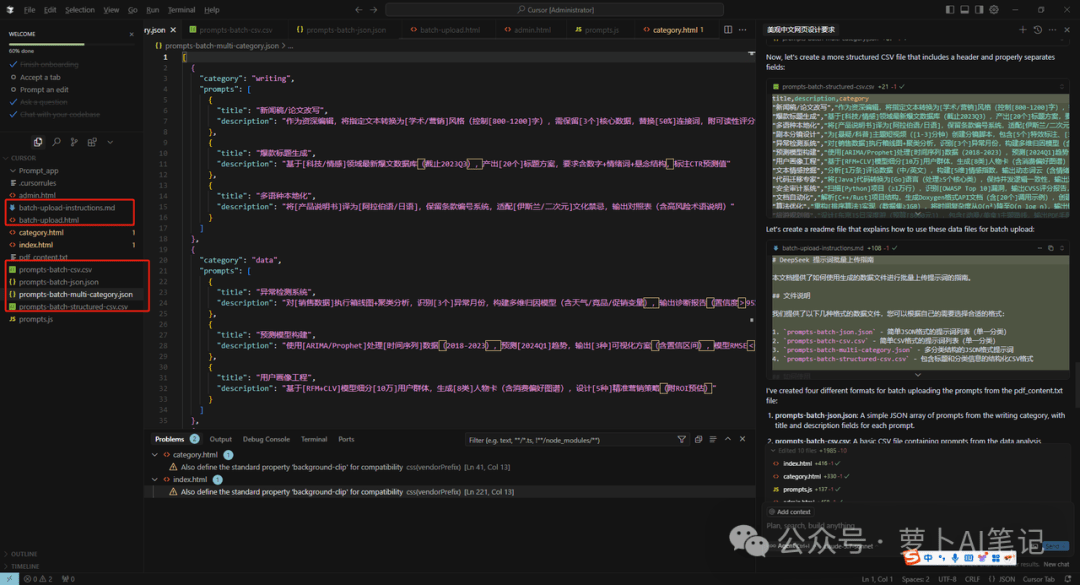This screenshot has height=585, width=1080.
Task: Click Add context button in chat
Action: click(x=789, y=512)
